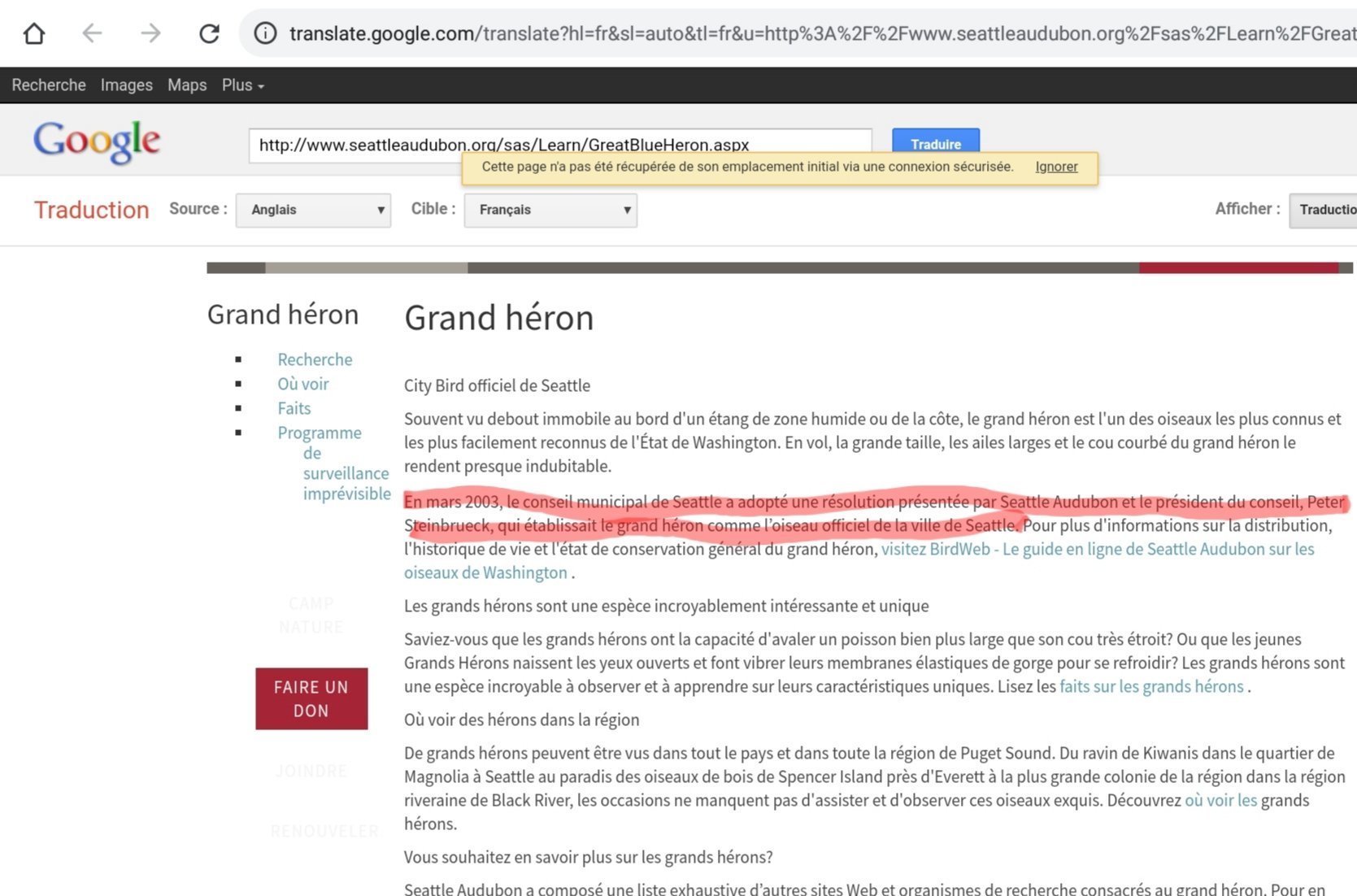Open the 'Où voir' sidebar link
1357x896 pixels.
pyautogui.click(x=302, y=384)
